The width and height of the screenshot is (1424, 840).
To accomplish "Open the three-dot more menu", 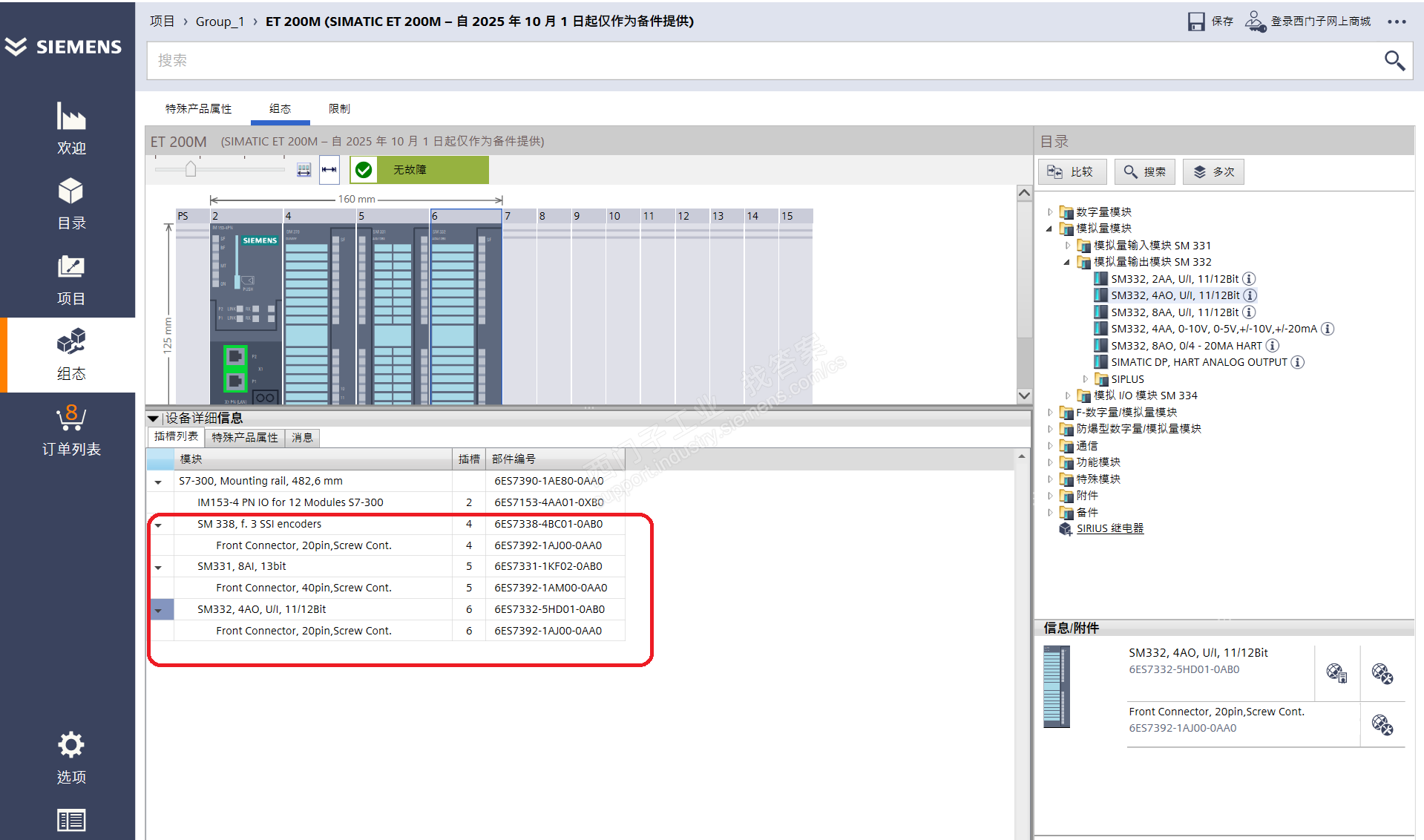I will pyautogui.click(x=1397, y=22).
